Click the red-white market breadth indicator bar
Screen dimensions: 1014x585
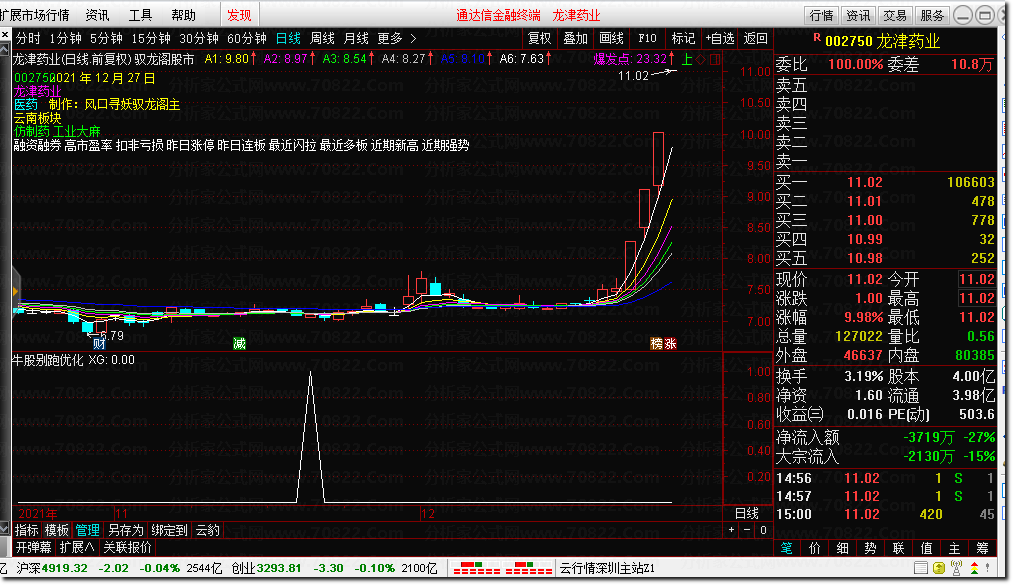pyautogui.click(x=502, y=568)
